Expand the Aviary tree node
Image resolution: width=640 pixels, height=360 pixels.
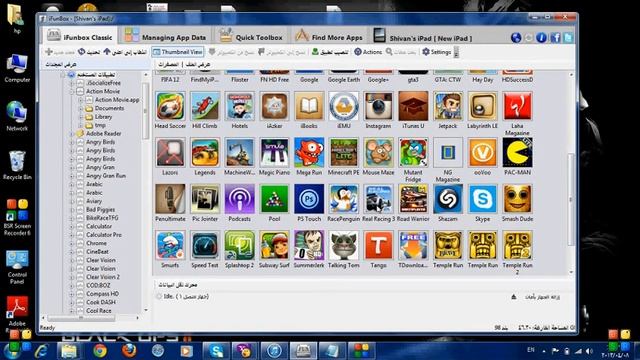72,201
